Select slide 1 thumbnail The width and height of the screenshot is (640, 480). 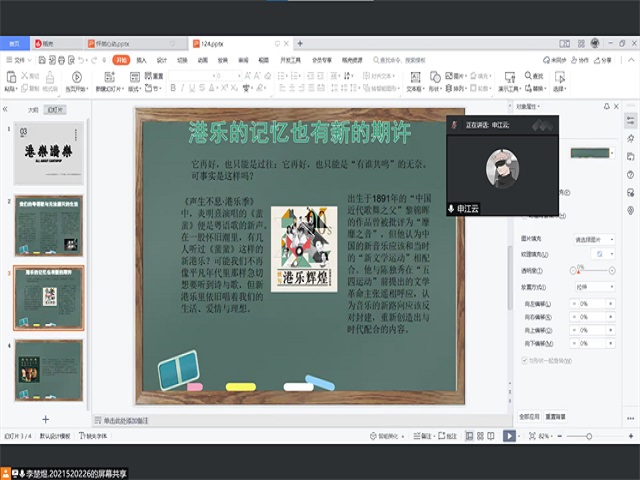point(49,153)
